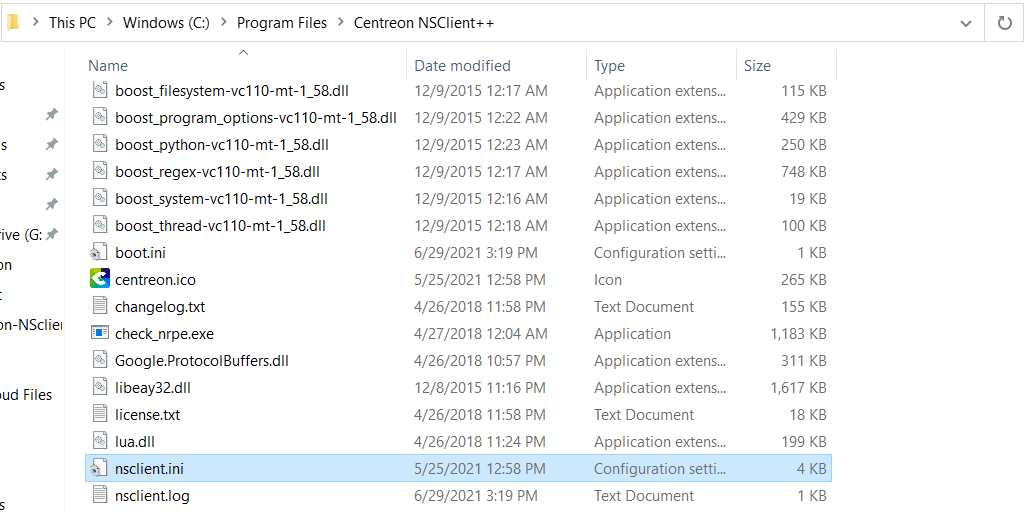The image size is (1026, 512).
Task: Sort by Date modified column header
Action: tap(462, 66)
